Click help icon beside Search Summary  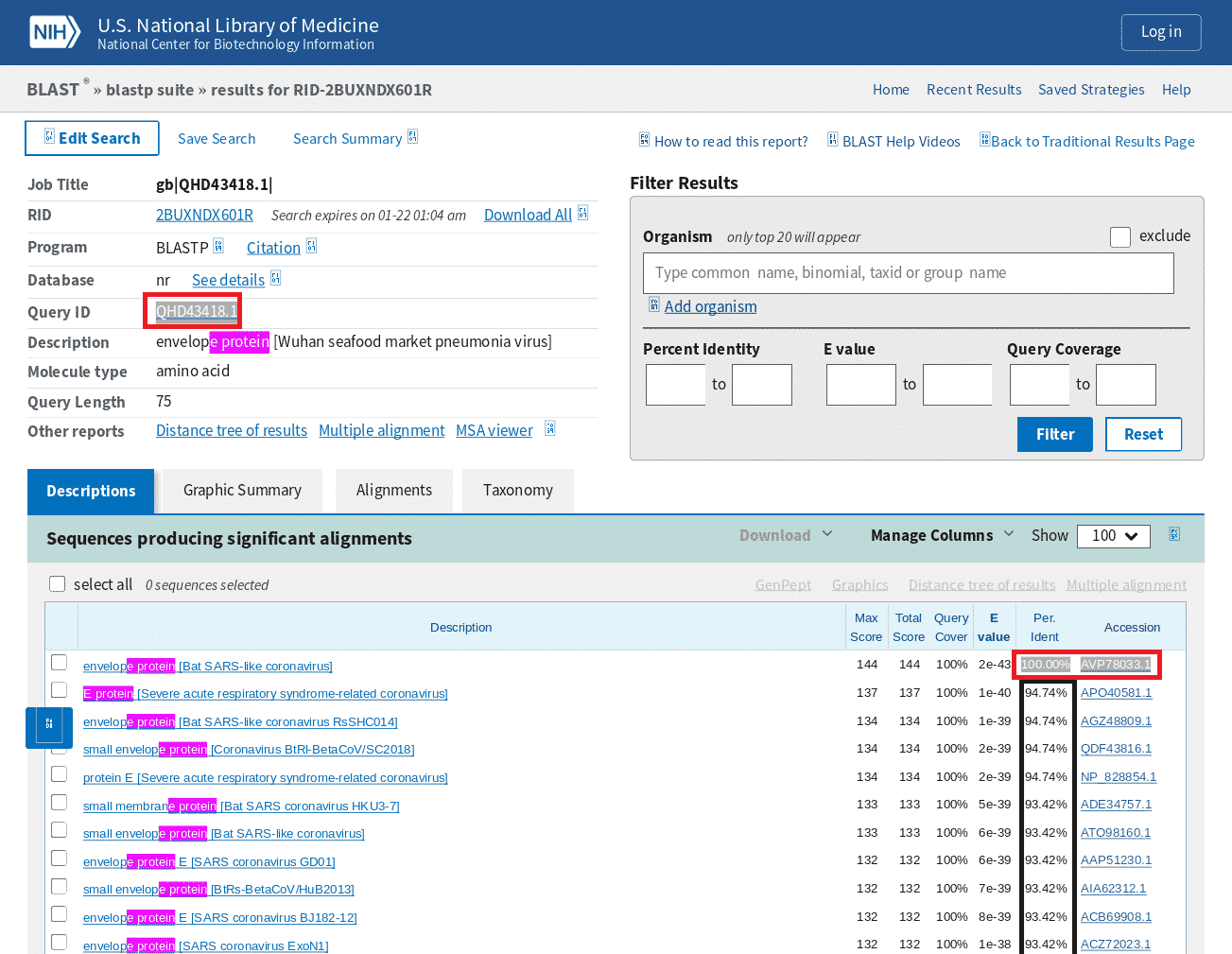click(412, 137)
